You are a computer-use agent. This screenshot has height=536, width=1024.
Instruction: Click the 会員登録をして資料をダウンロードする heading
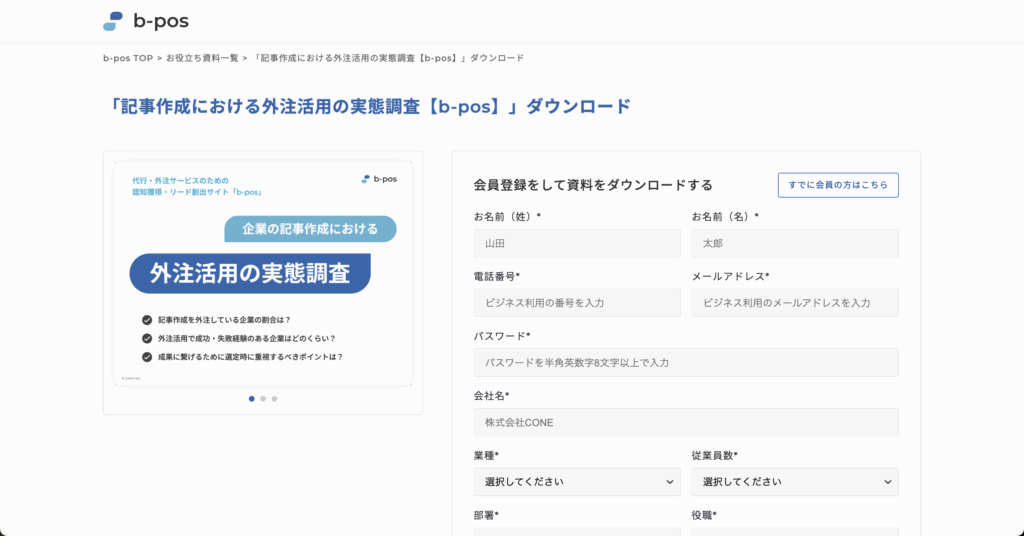[x=593, y=185]
